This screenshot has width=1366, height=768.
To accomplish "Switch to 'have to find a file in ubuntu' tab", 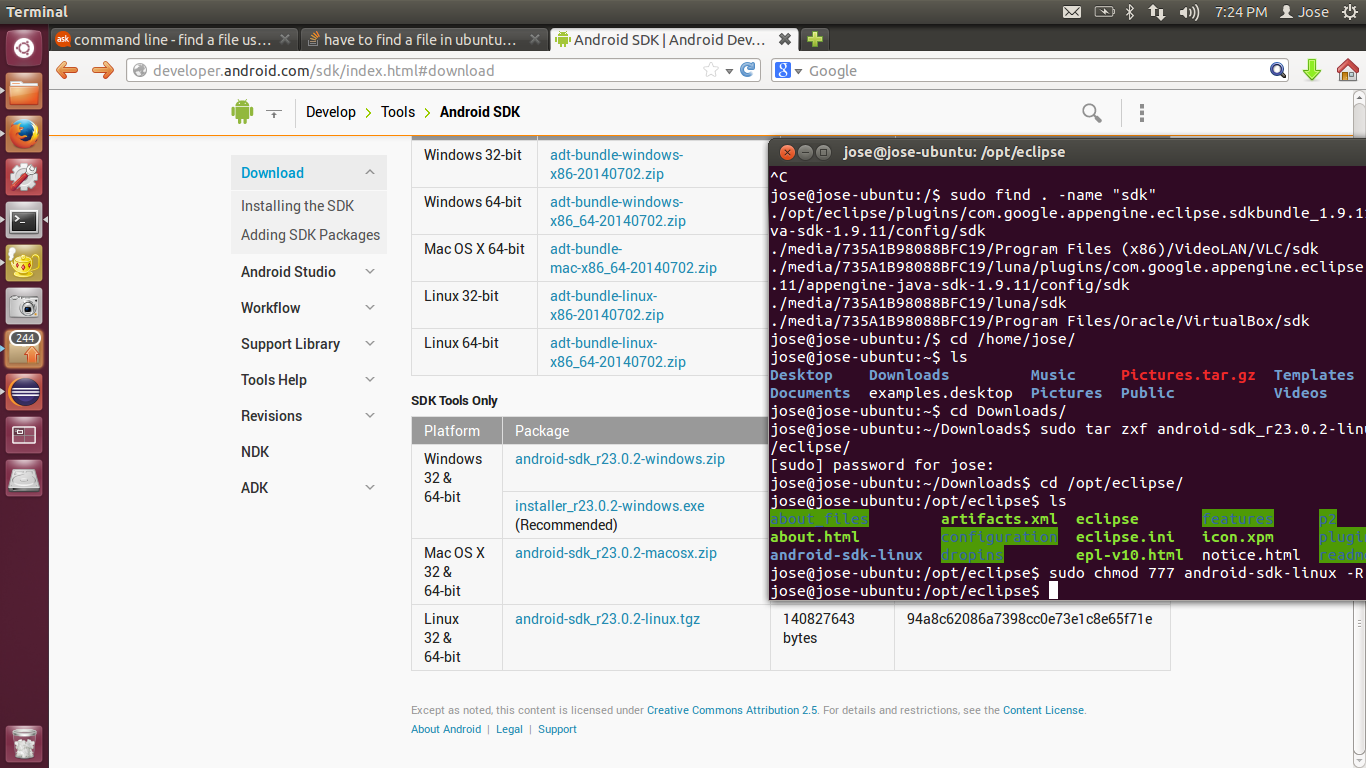I will [x=424, y=40].
